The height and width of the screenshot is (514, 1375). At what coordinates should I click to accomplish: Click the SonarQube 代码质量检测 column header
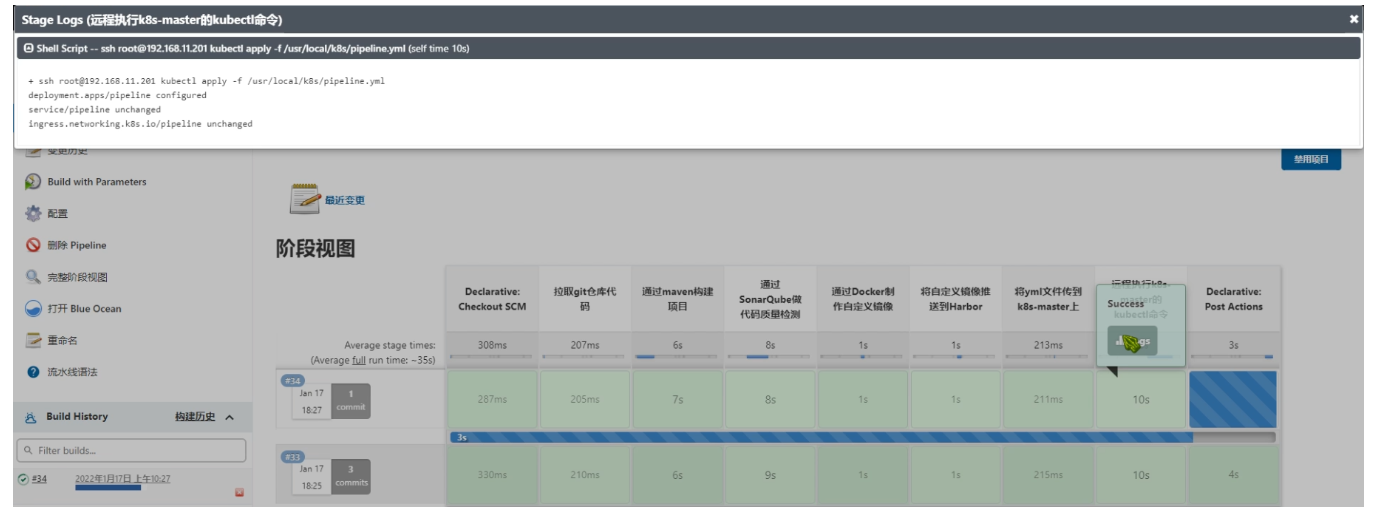tap(770, 299)
